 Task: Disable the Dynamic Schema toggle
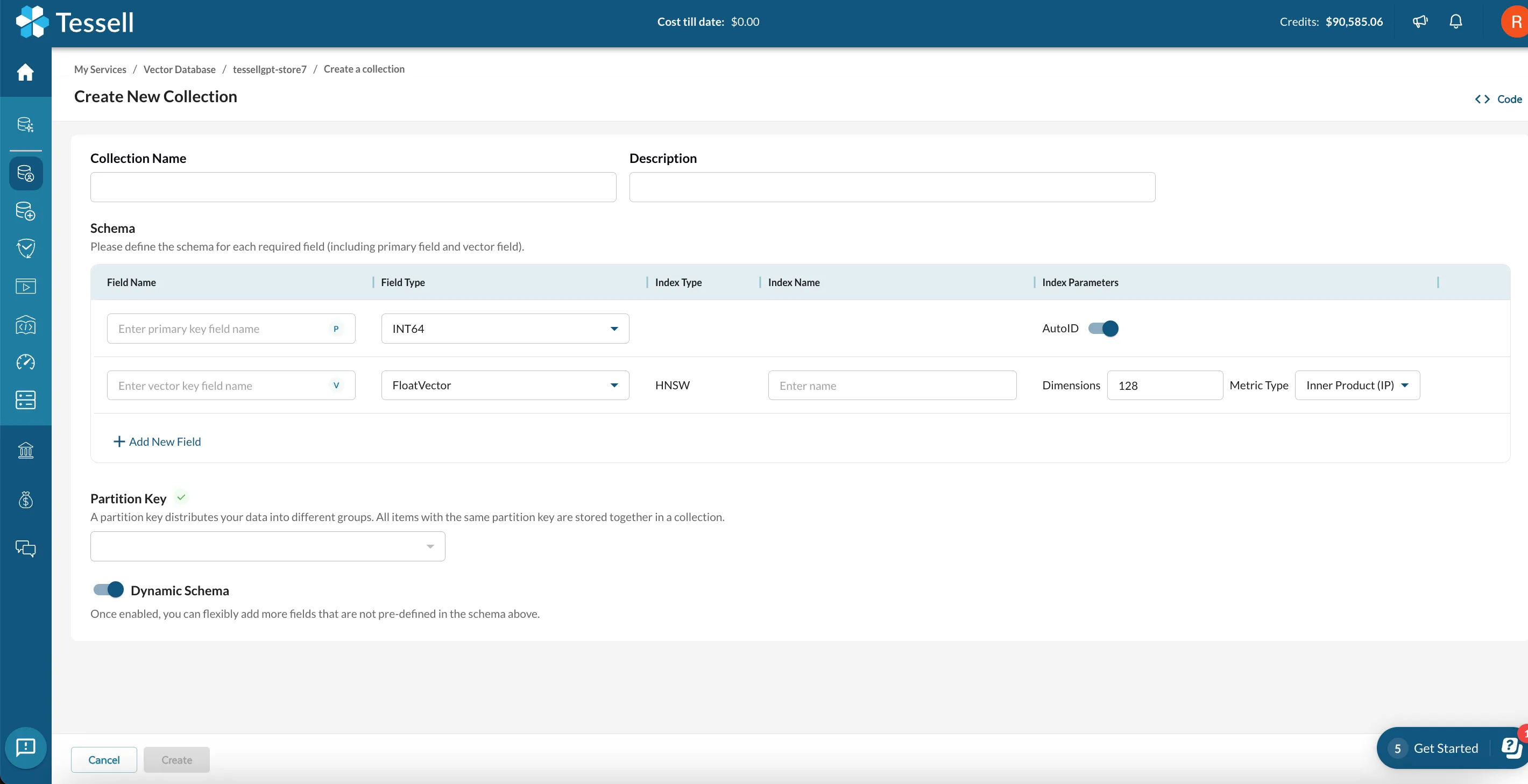[x=109, y=589]
